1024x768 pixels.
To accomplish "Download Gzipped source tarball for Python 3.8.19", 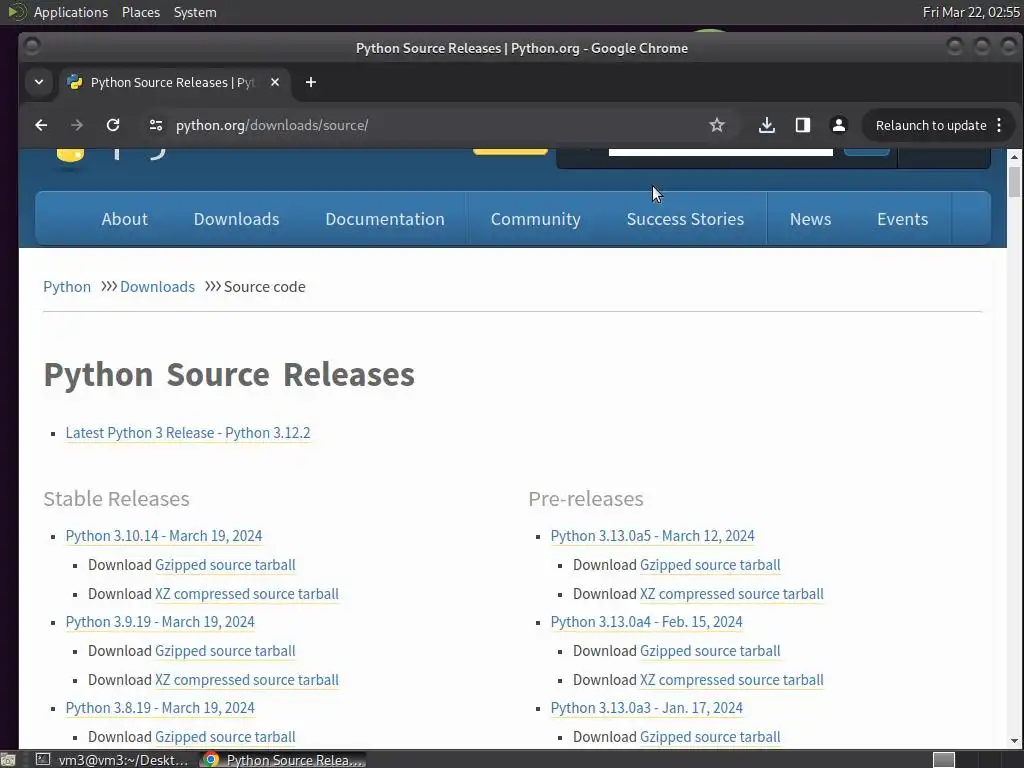I will point(225,737).
